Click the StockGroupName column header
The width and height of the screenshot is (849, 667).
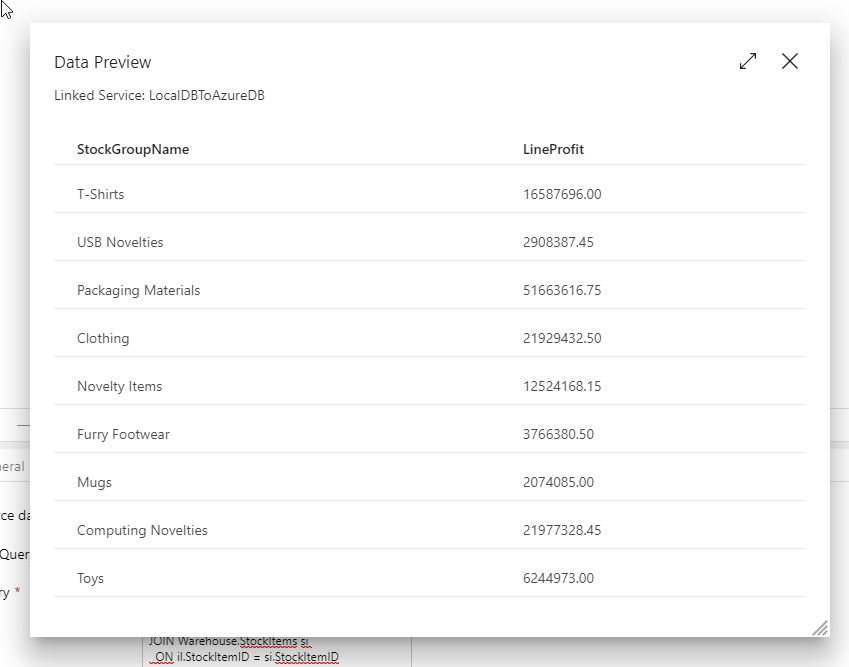point(133,149)
